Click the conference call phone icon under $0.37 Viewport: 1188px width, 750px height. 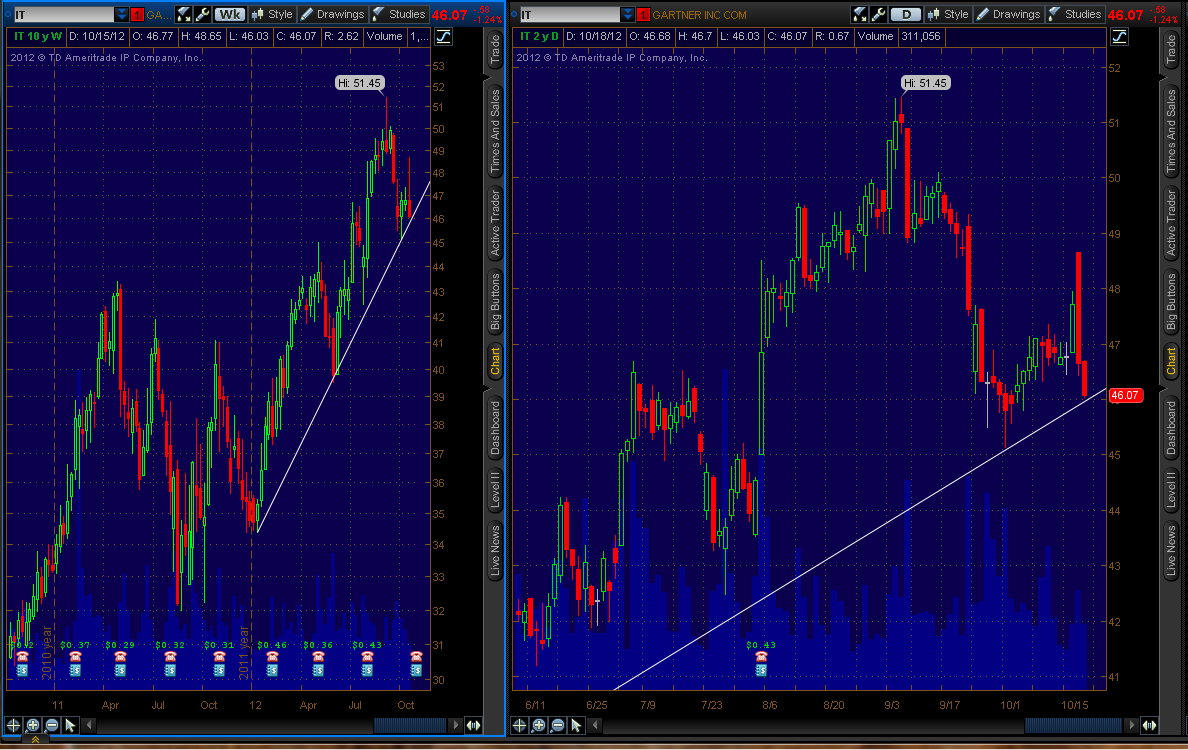75,657
